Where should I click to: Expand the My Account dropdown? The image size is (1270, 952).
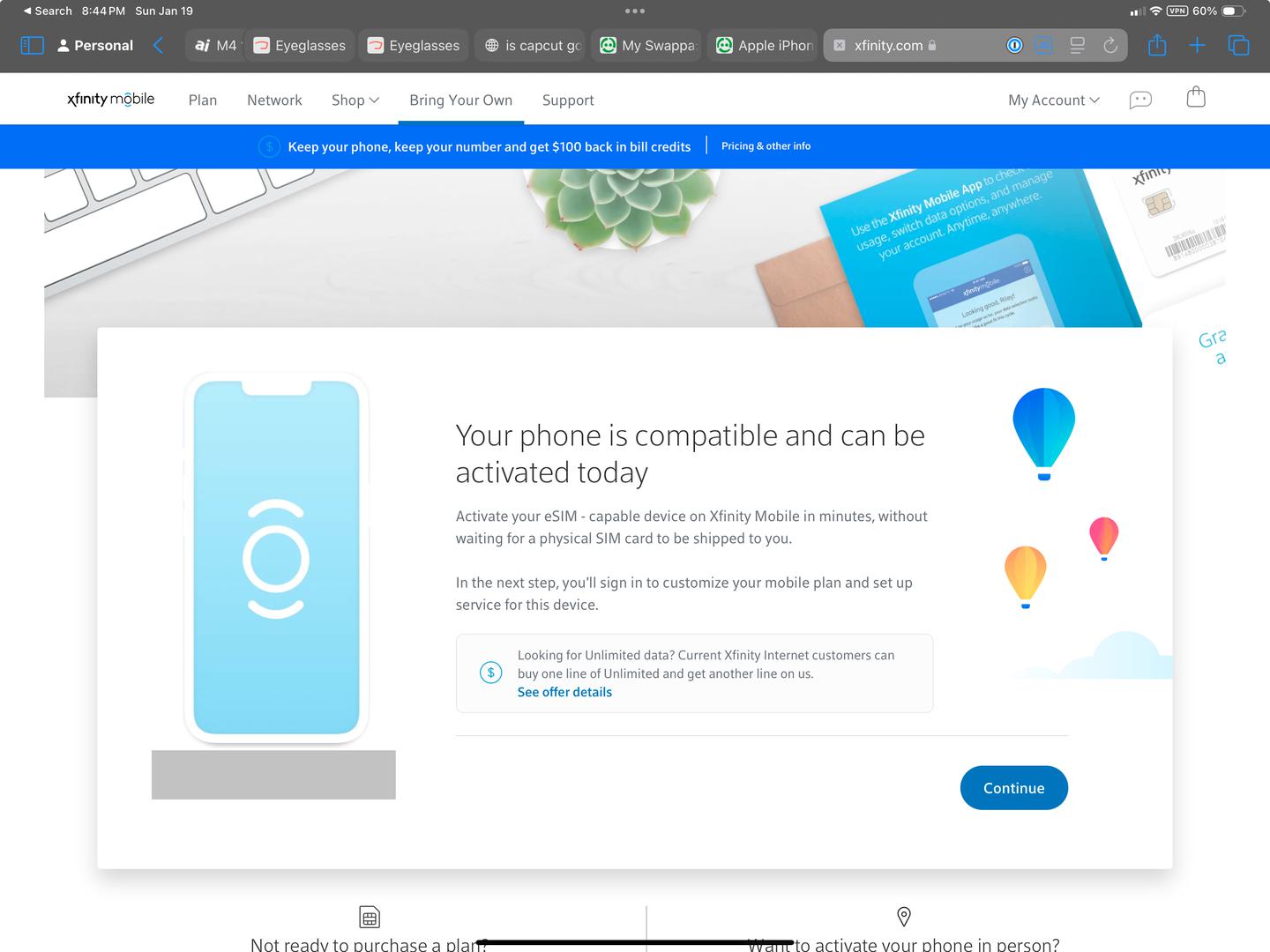1054,100
